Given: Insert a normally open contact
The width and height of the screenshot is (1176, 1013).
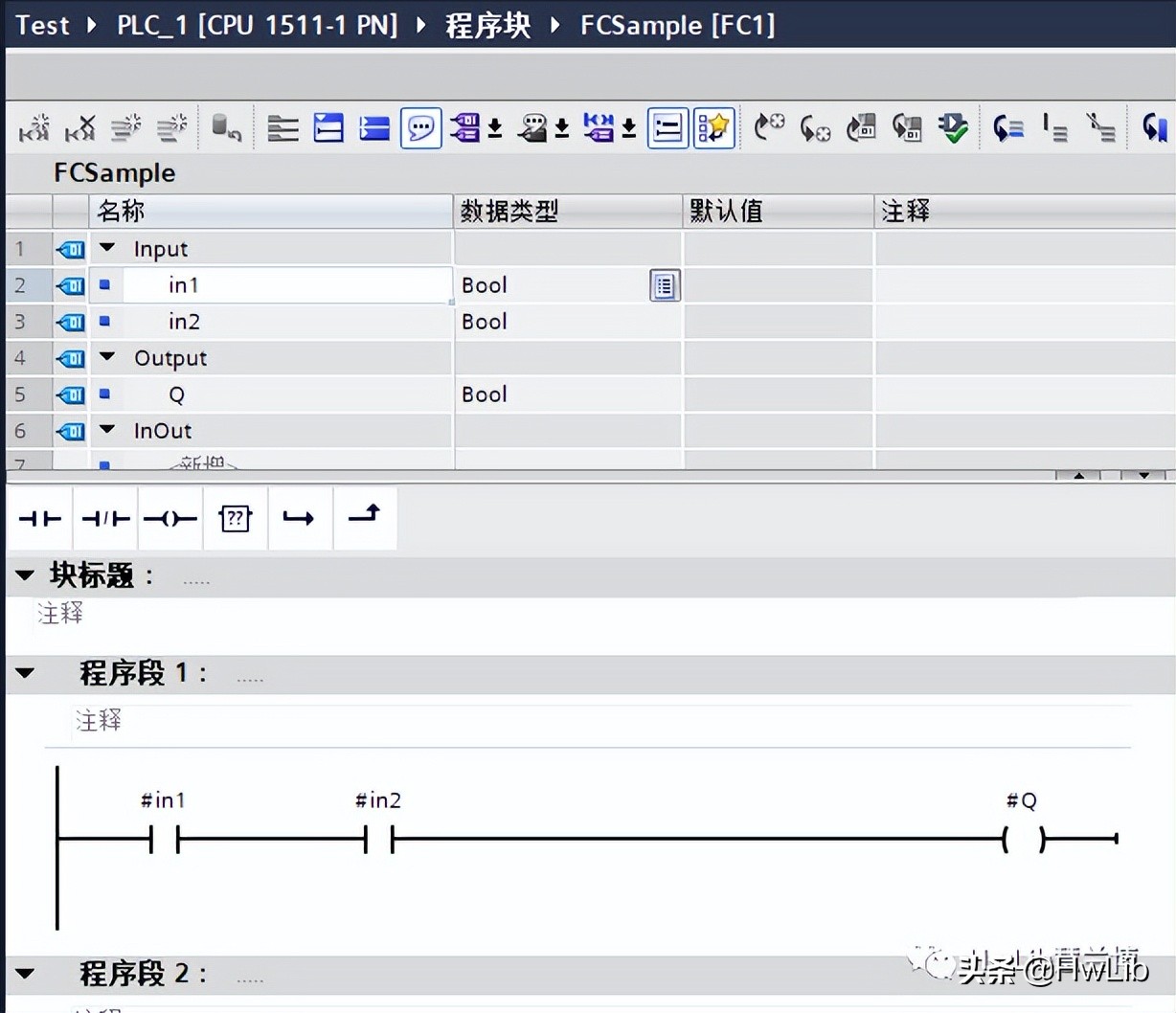Looking at the screenshot, I should point(40,519).
